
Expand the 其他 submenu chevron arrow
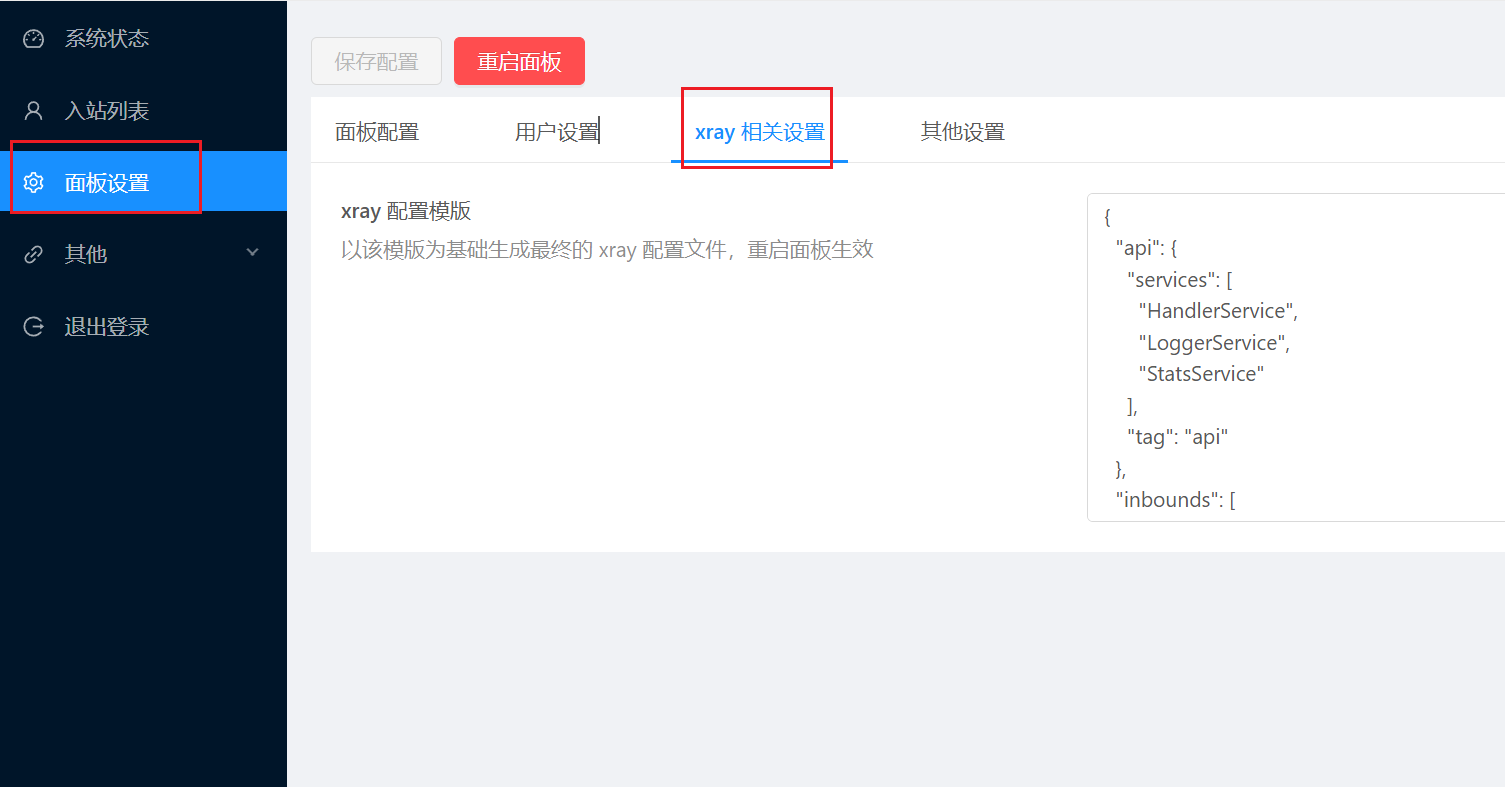252,253
